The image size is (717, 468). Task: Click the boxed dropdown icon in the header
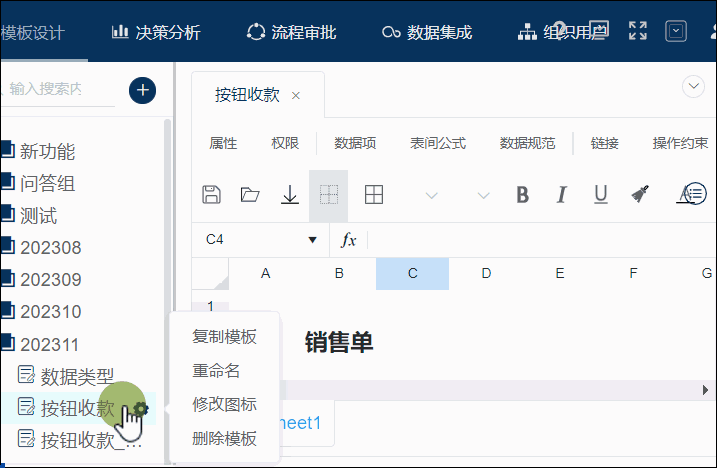(x=675, y=31)
